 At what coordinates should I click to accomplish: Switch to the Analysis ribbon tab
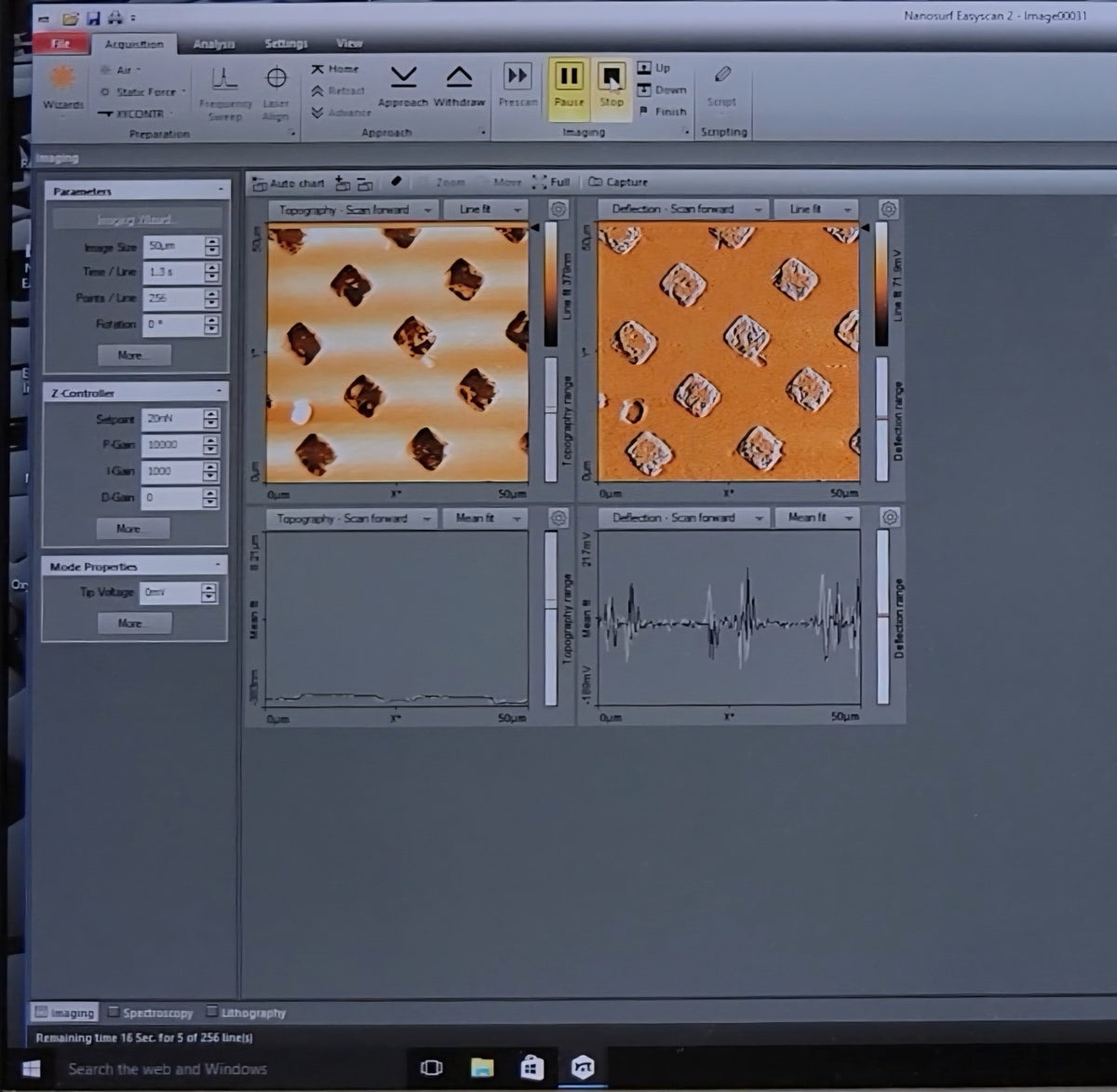point(213,44)
